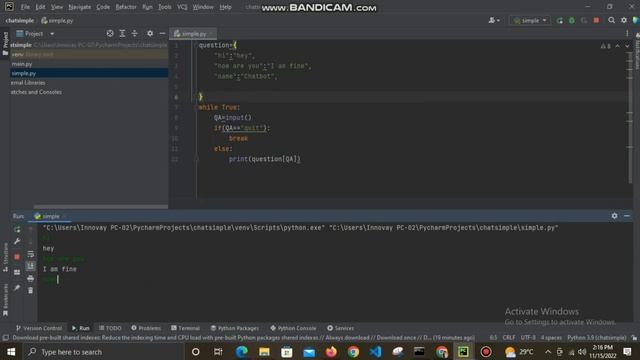Open Python Console tool window
This screenshot has width=640, height=360.
coord(293,328)
